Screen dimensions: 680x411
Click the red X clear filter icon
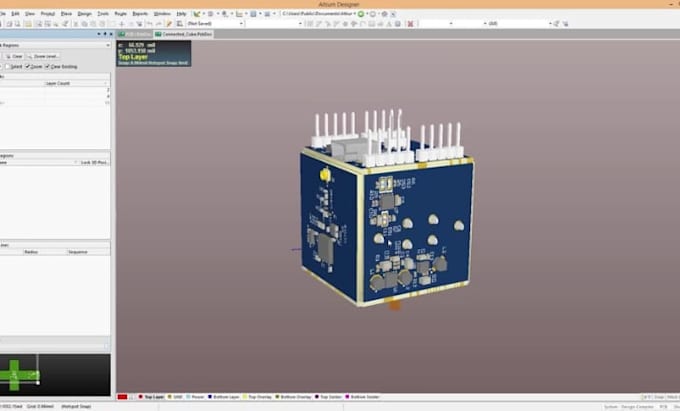click(410, 23)
